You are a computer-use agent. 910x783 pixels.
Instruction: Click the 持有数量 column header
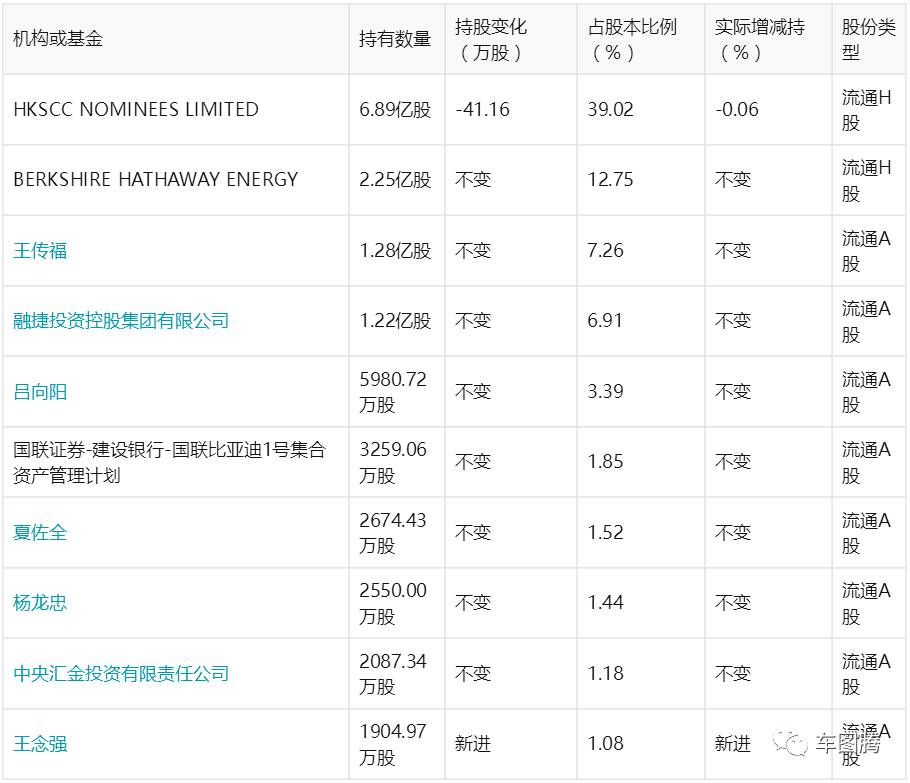(395, 39)
